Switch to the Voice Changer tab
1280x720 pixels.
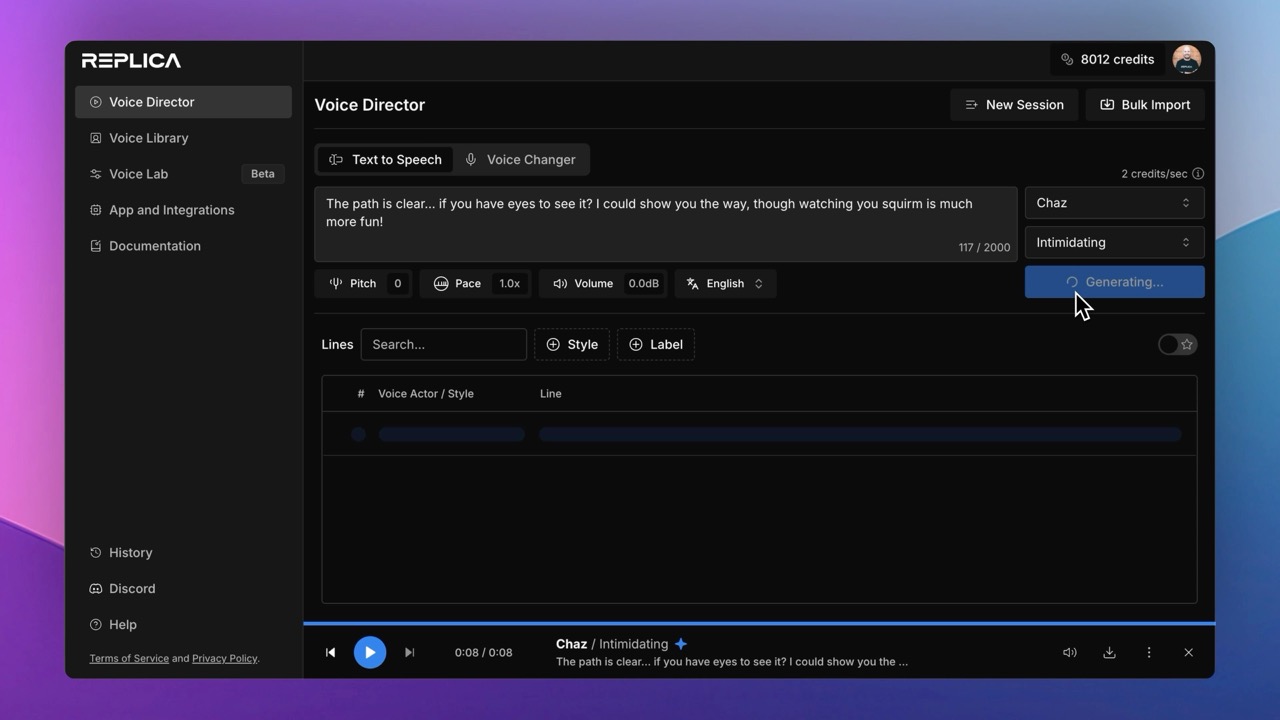521,159
